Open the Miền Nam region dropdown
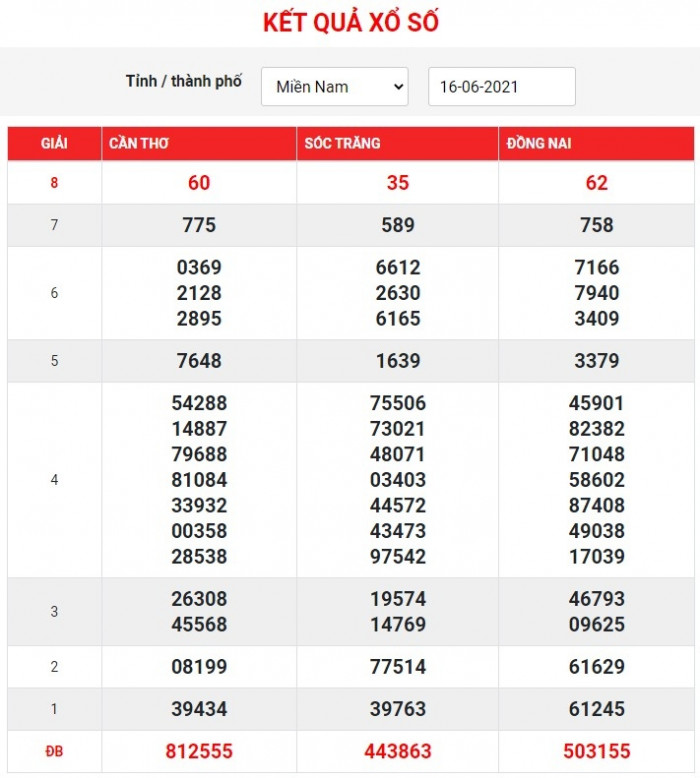 pos(334,87)
